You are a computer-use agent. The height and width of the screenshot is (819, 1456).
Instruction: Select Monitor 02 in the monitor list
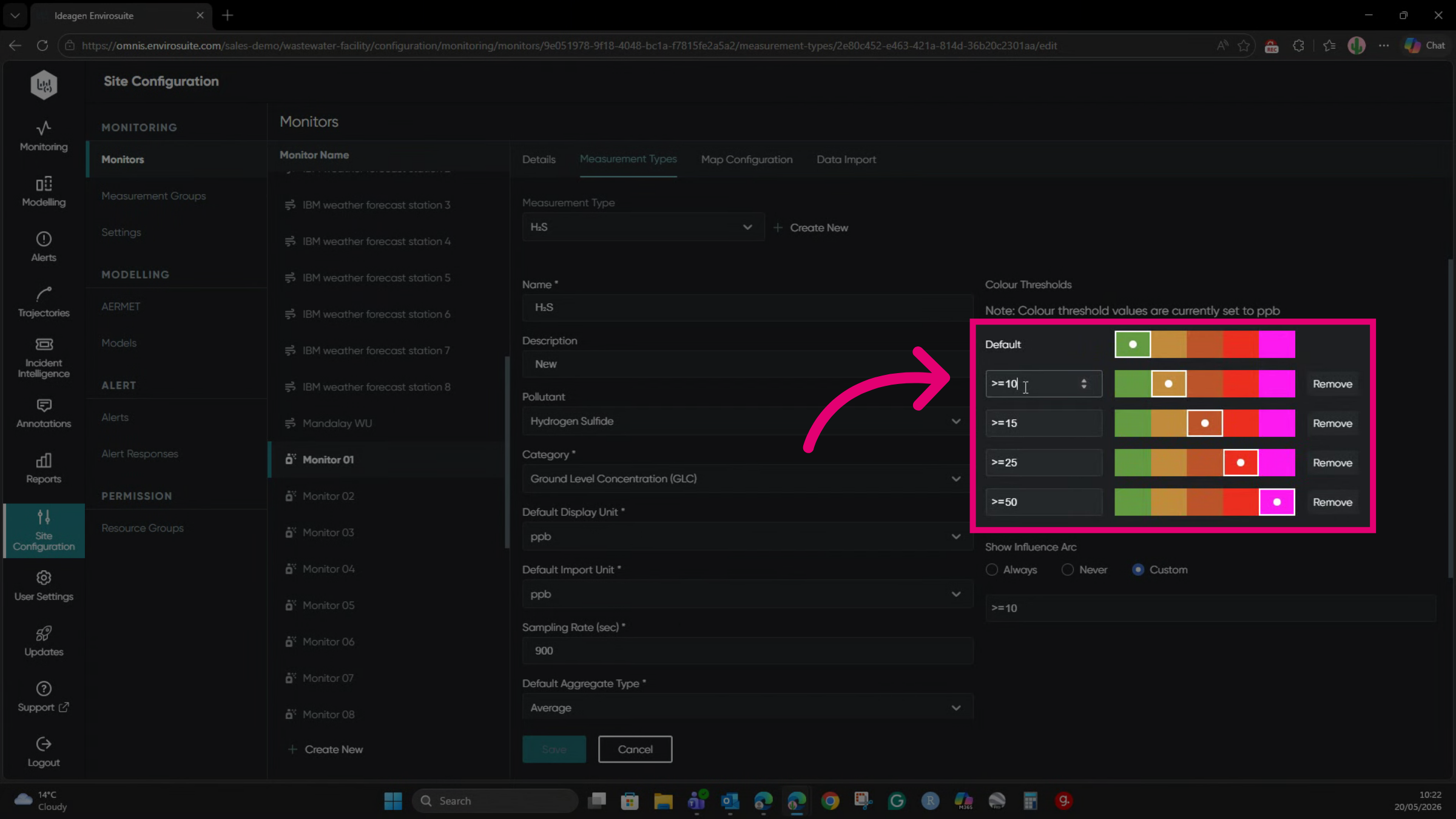click(x=388, y=496)
